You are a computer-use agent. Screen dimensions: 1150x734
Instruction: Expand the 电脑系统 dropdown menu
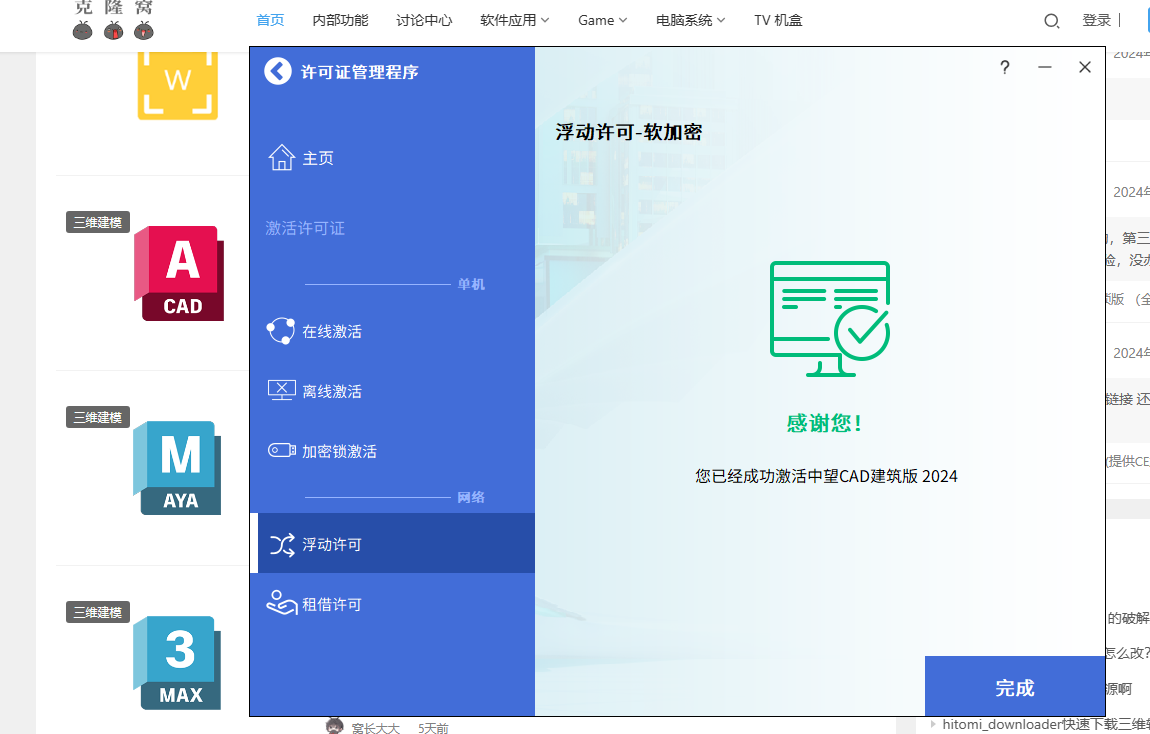point(691,21)
